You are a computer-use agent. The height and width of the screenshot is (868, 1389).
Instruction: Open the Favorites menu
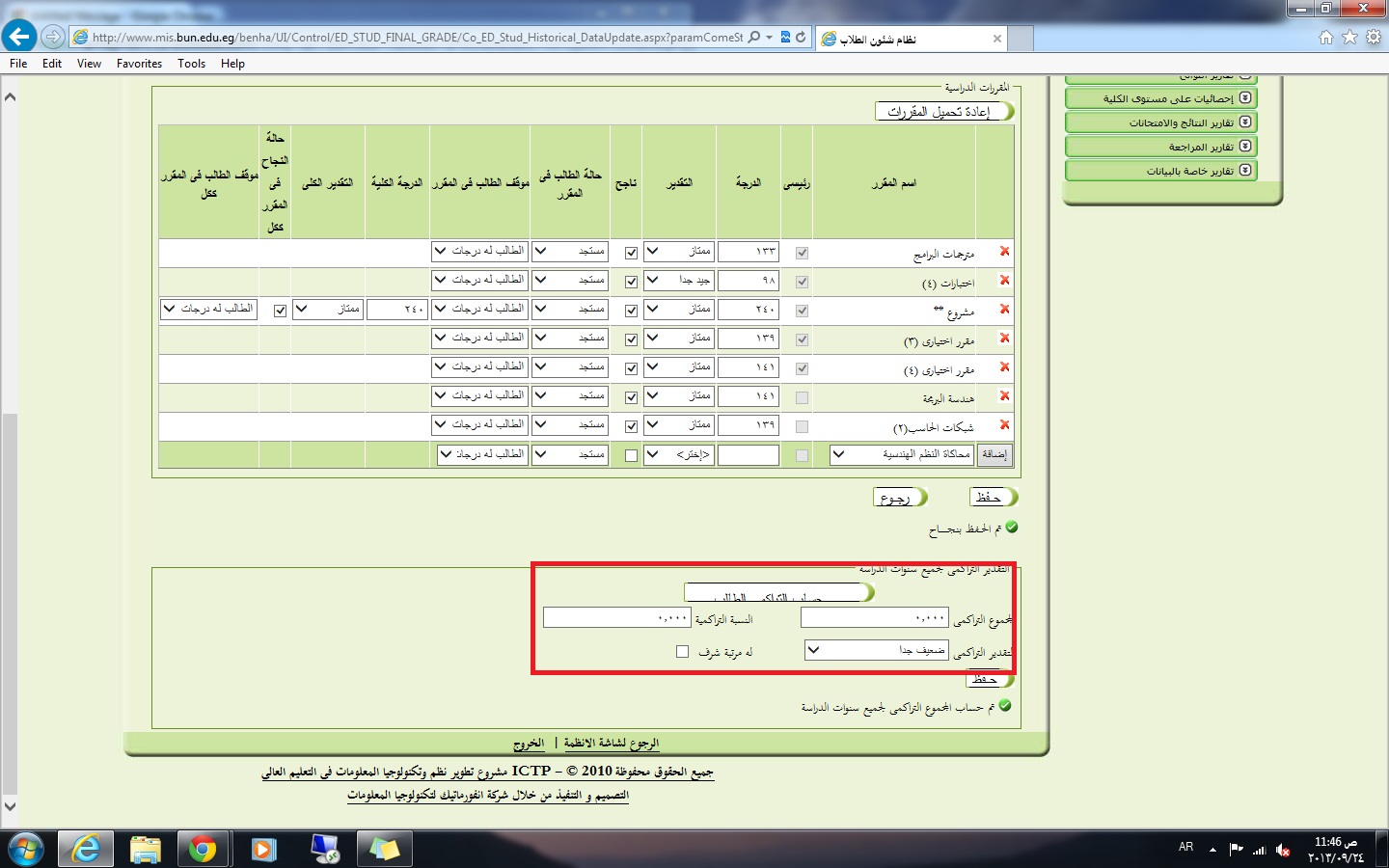click(139, 64)
